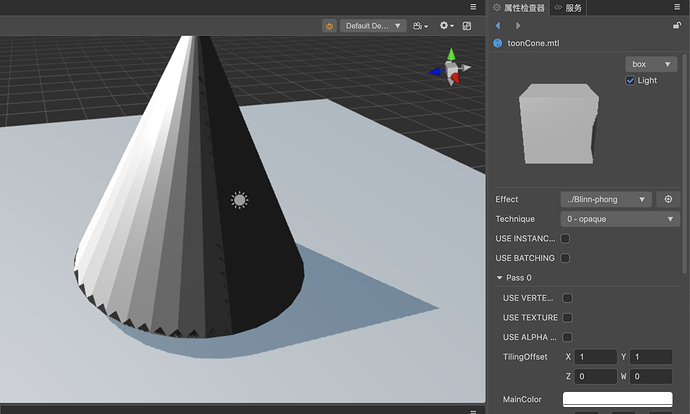690x414 pixels.
Task: Click the gizmo center cube
Action: pyautogui.click(x=451, y=69)
